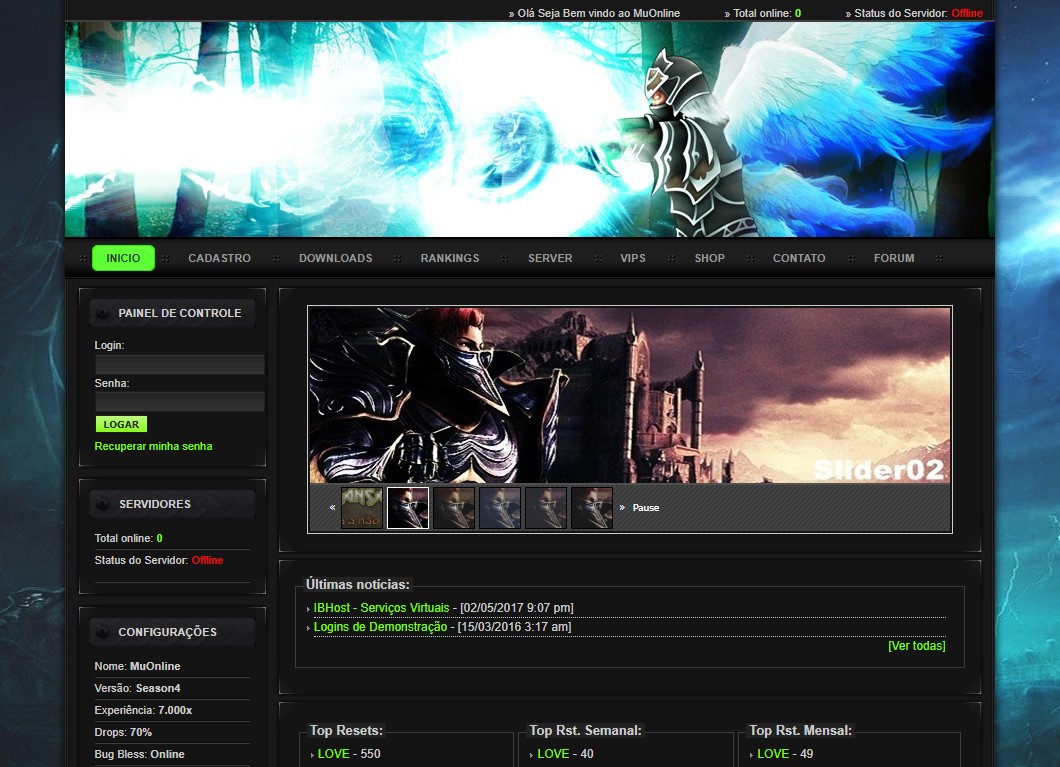The height and width of the screenshot is (767, 1060).
Task: Click the [Ver todas] news link
Action: (x=917, y=645)
